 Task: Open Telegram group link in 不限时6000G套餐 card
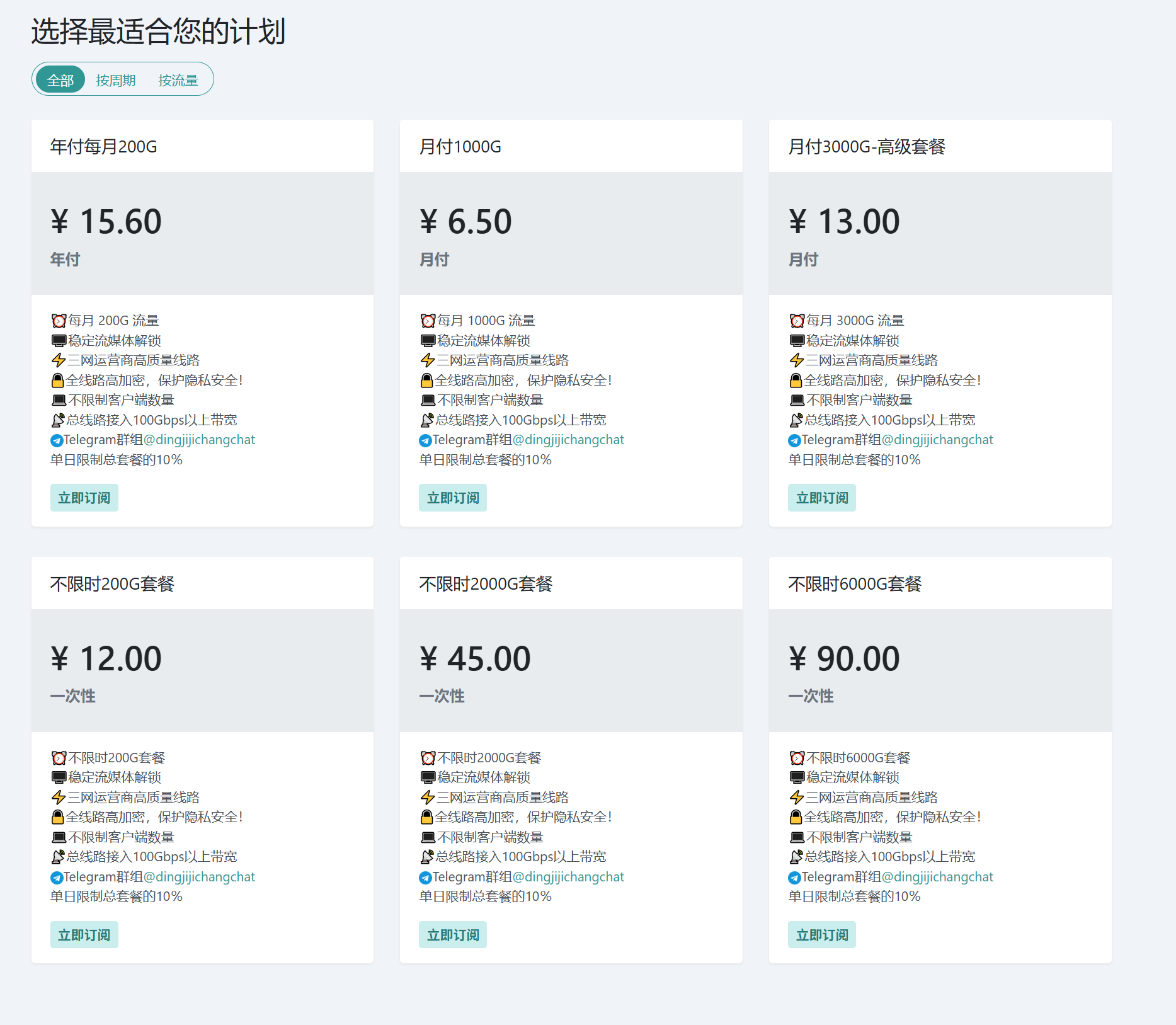click(x=937, y=877)
